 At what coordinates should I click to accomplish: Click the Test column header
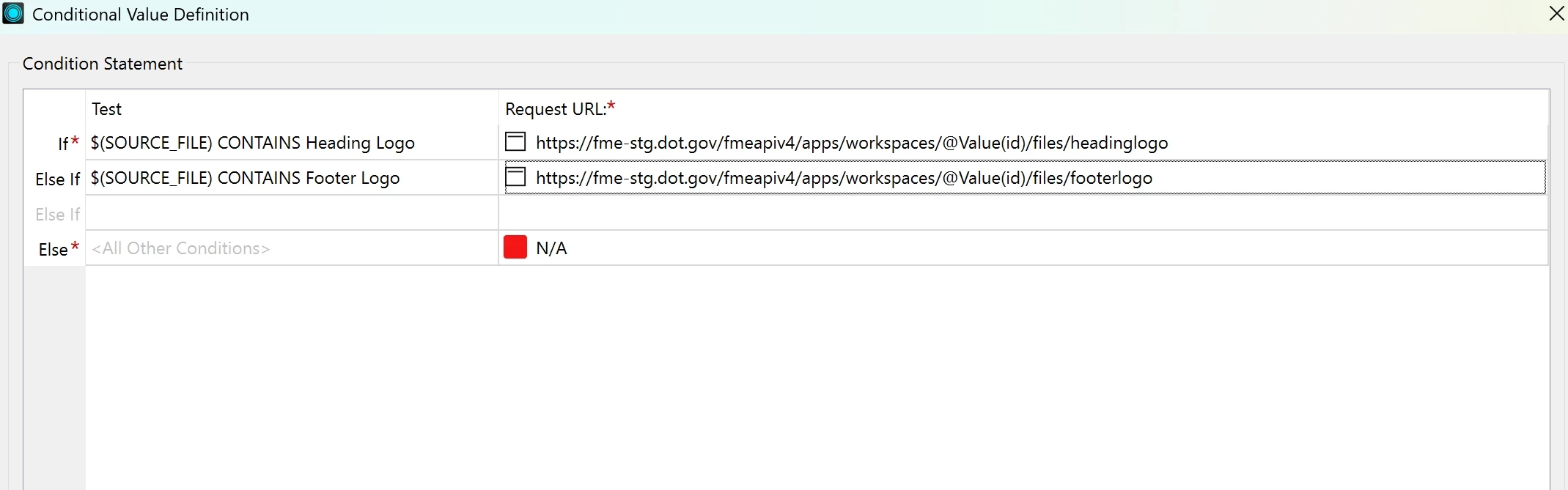(106, 109)
